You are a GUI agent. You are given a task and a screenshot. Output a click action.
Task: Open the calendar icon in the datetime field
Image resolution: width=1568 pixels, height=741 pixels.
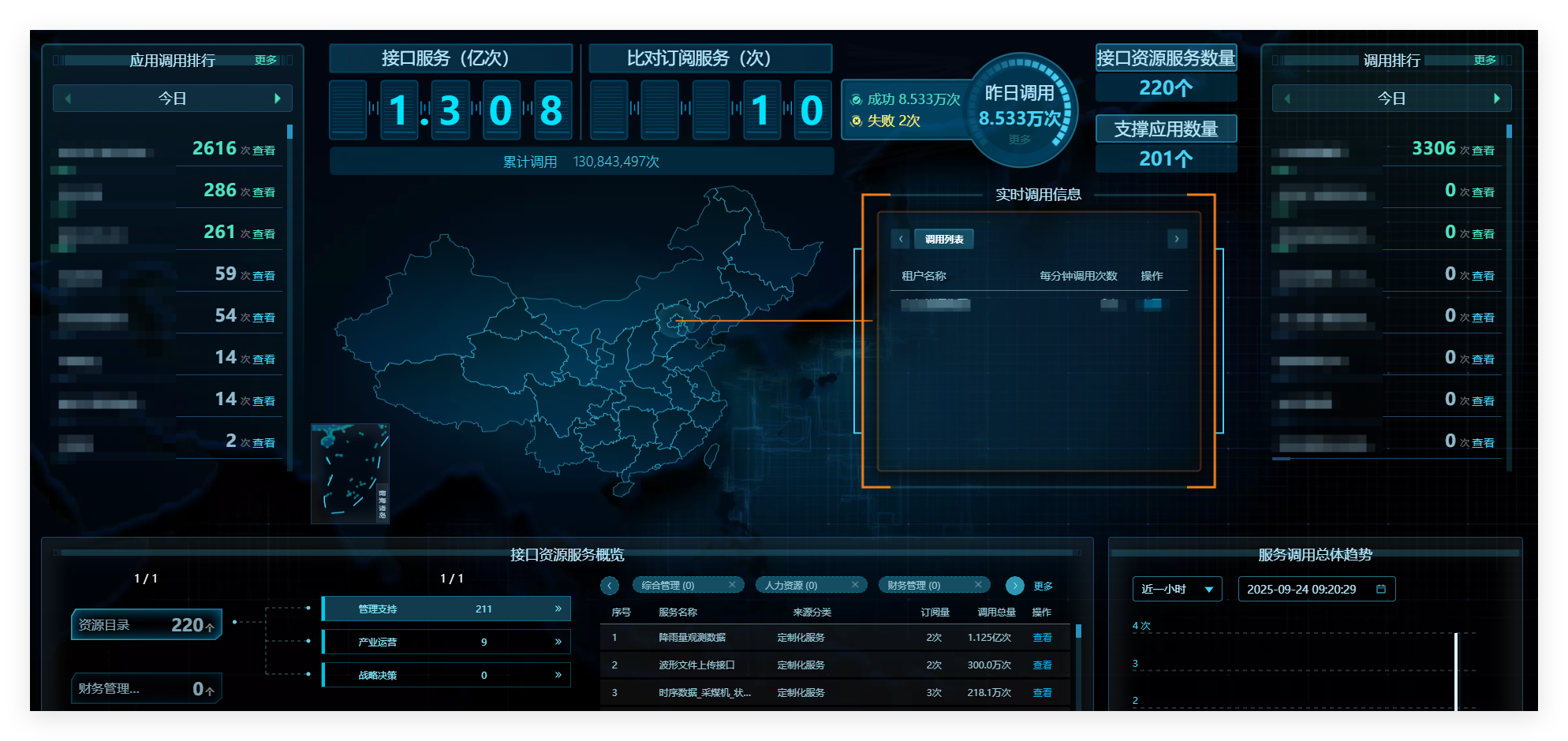tap(1381, 589)
